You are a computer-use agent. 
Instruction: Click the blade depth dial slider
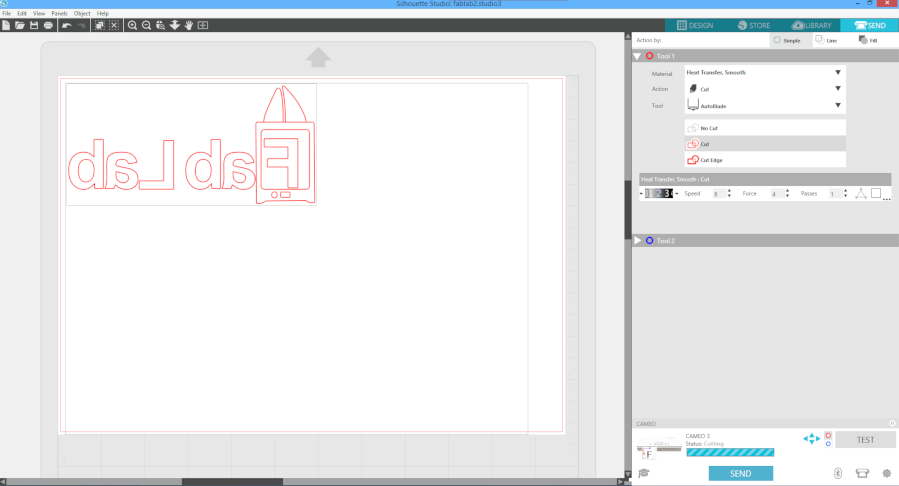[x=658, y=194]
